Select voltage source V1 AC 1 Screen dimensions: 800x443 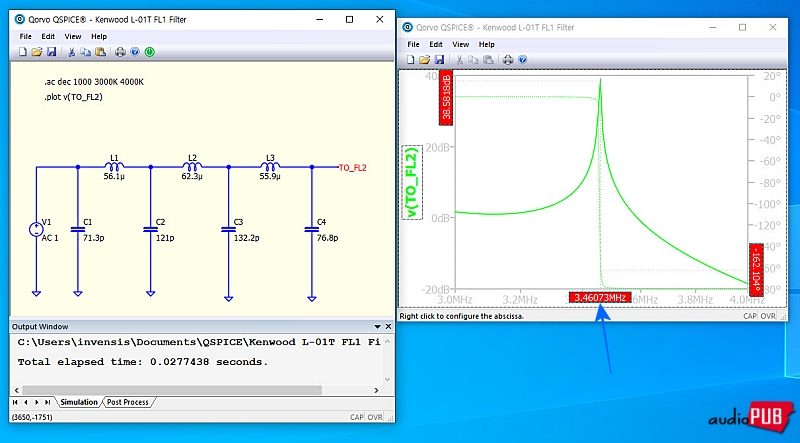[x=36, y=230]
